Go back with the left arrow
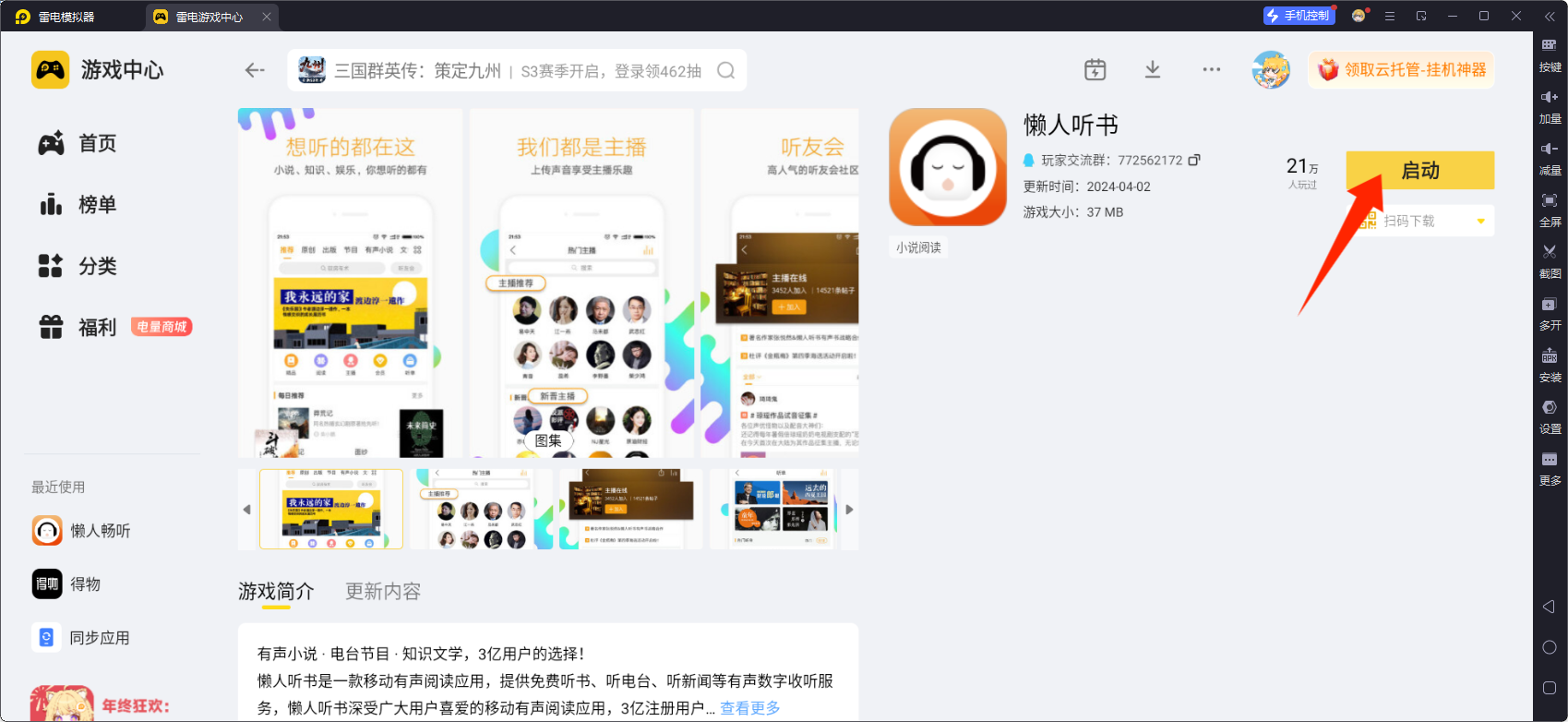Viewport: 1568px width, 722px height. (255, 70)
